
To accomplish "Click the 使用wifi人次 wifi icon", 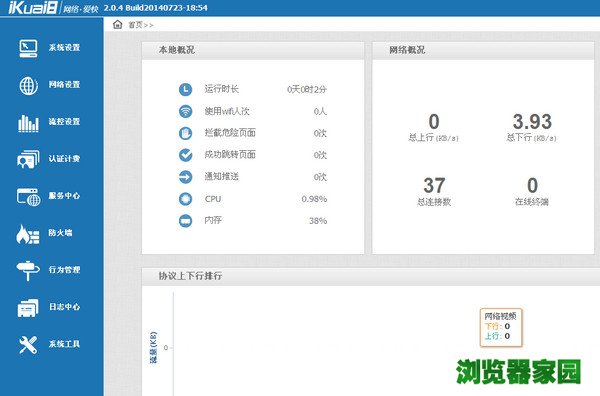I will pyautogui.click(x=186, y=111).
